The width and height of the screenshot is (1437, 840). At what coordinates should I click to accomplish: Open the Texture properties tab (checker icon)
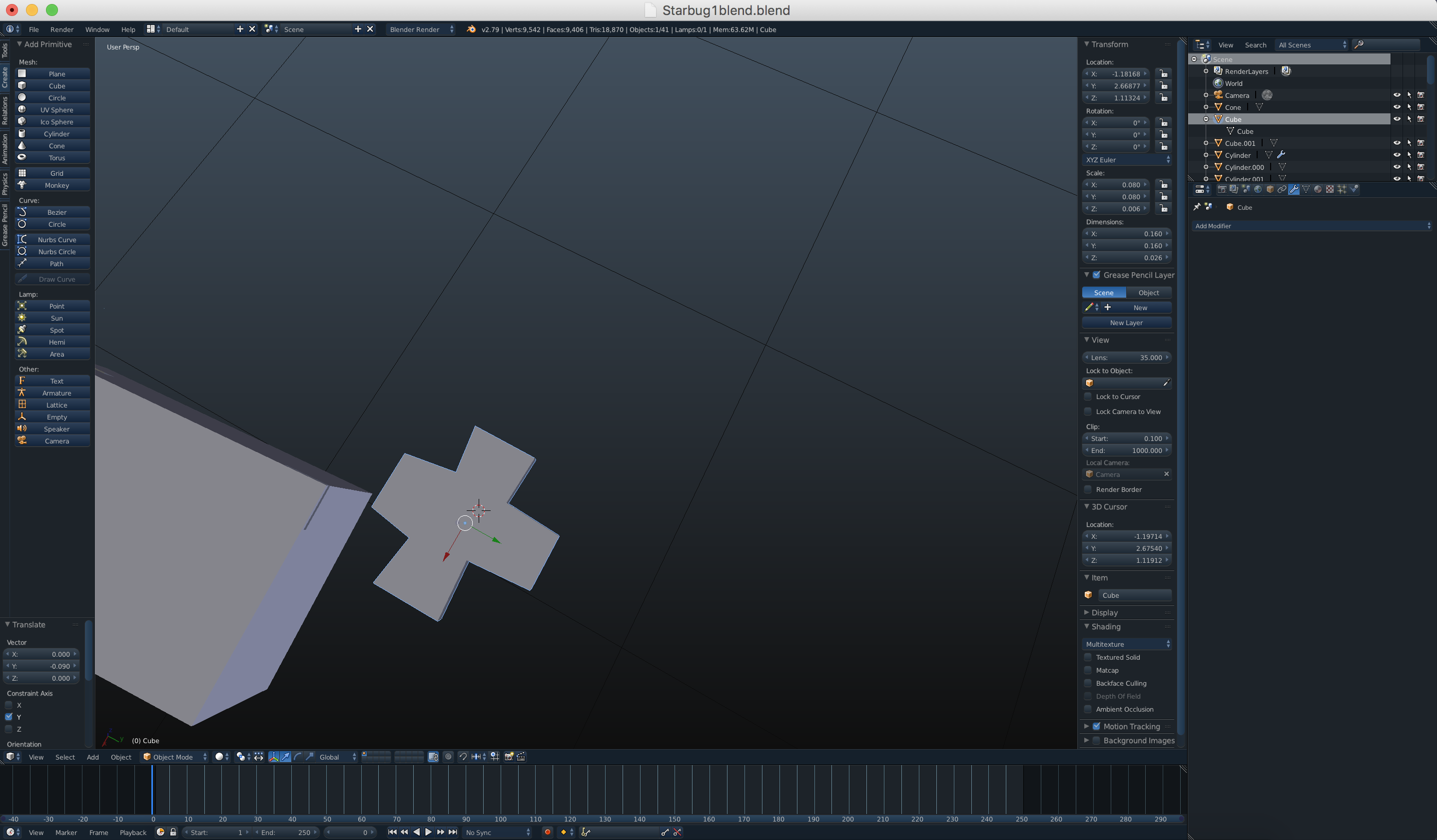click(1330, 189)
